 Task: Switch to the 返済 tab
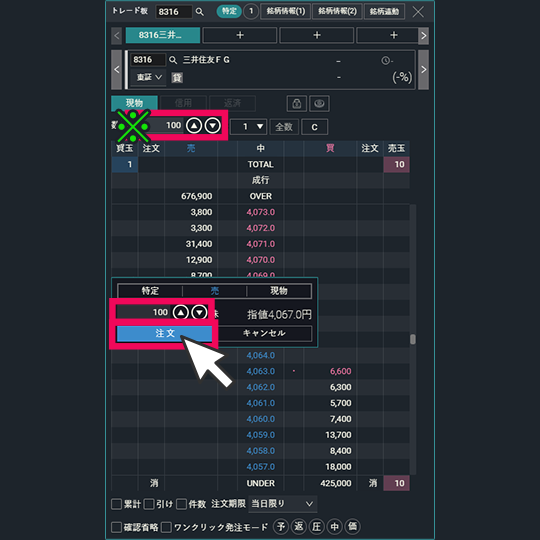(x=232, y=103)
